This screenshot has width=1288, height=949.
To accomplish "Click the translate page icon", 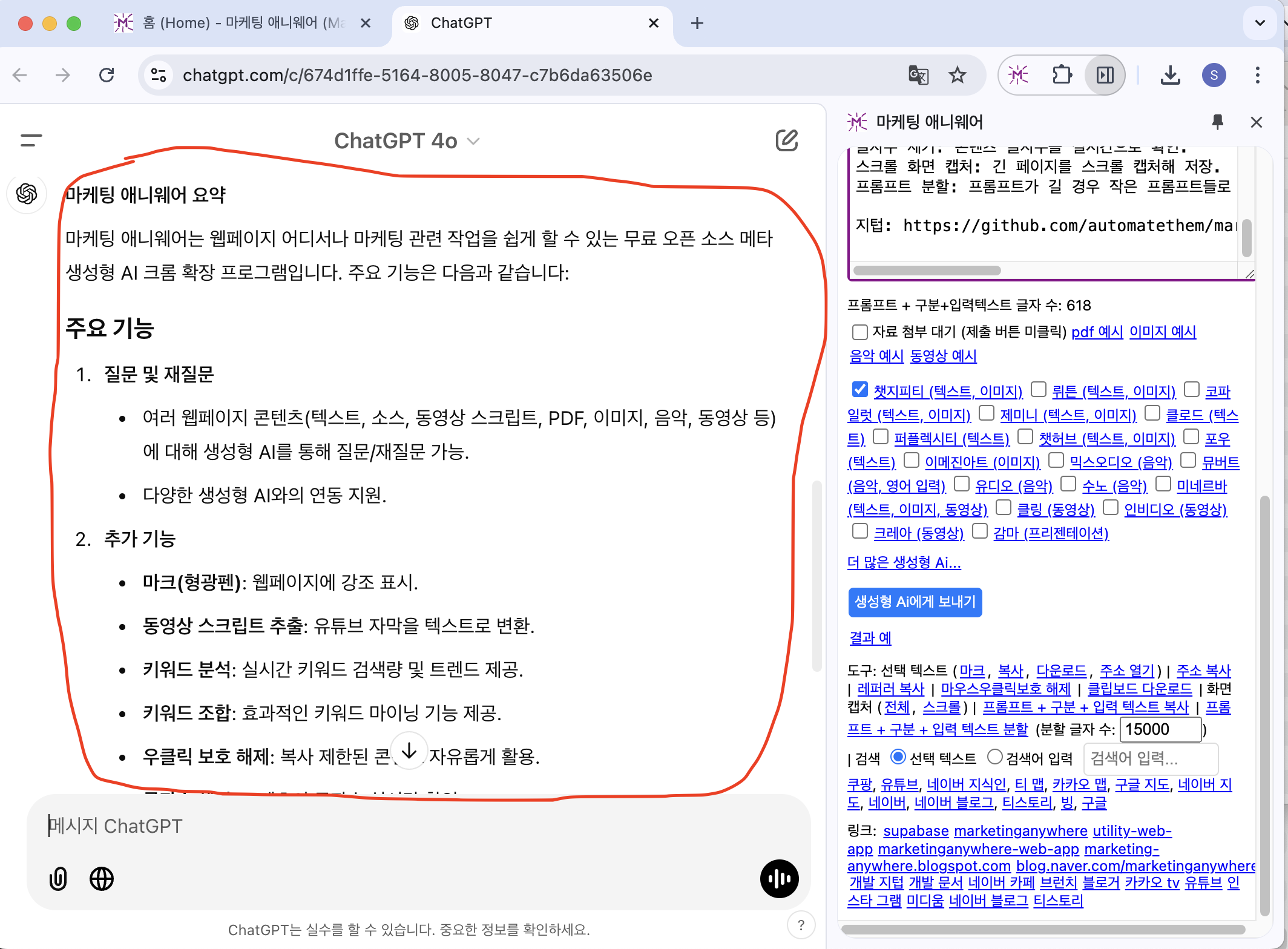I will 918,75.
